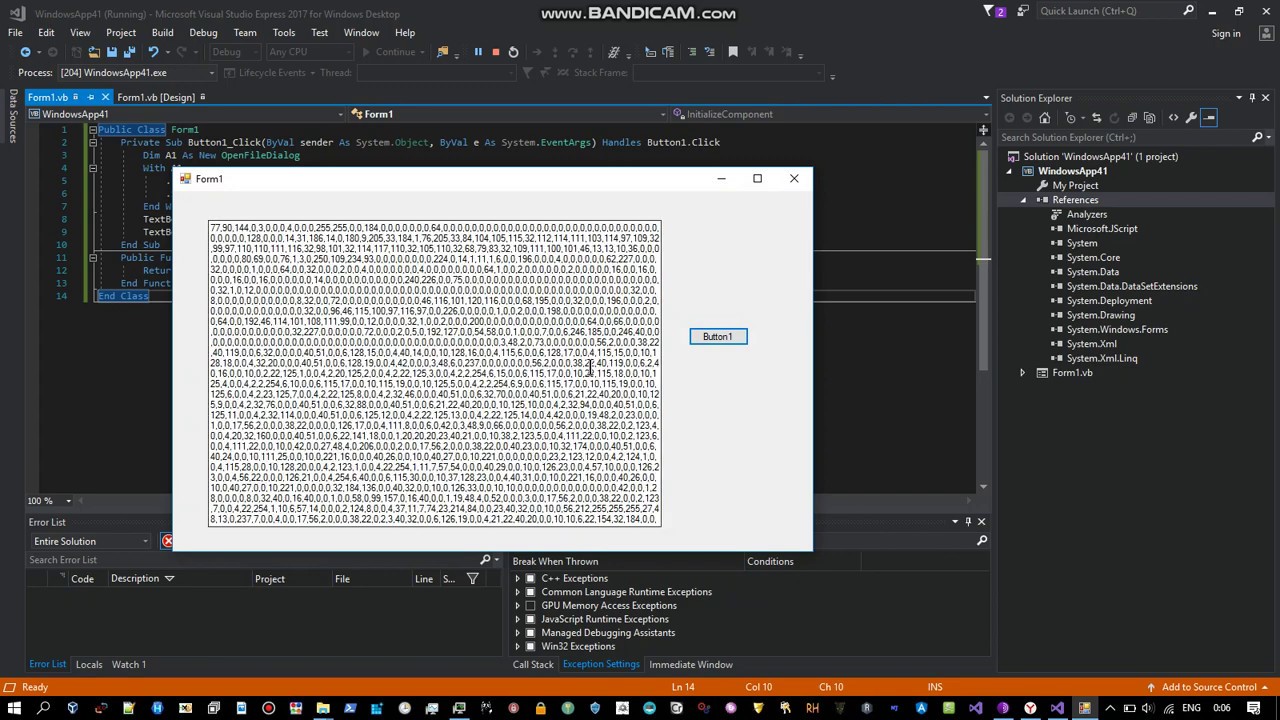Click the Preview Selected Items icon
1280x720 pixels.
click(x=1209, y=118)
